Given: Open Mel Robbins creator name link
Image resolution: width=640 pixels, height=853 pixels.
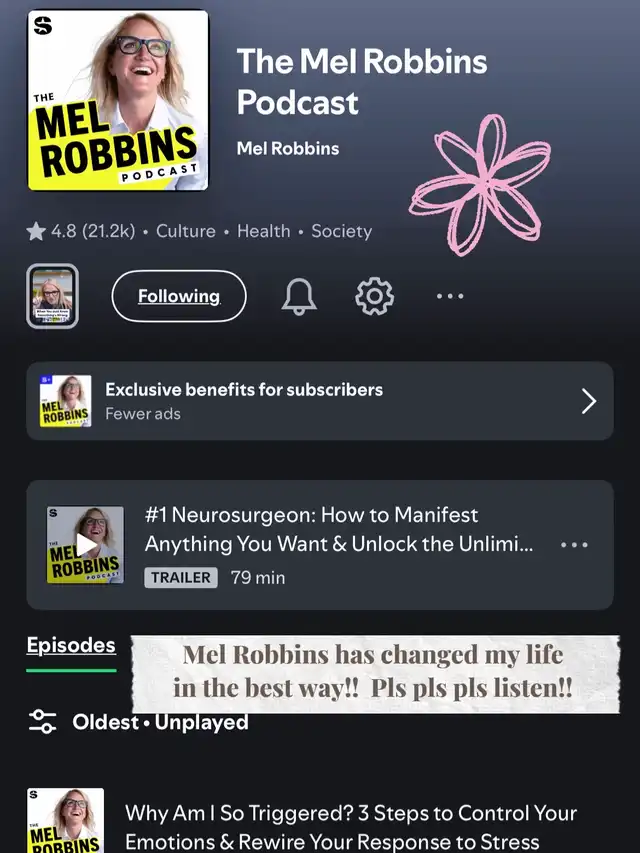Looking at the screenshot, I should click(x=288, y=149).
